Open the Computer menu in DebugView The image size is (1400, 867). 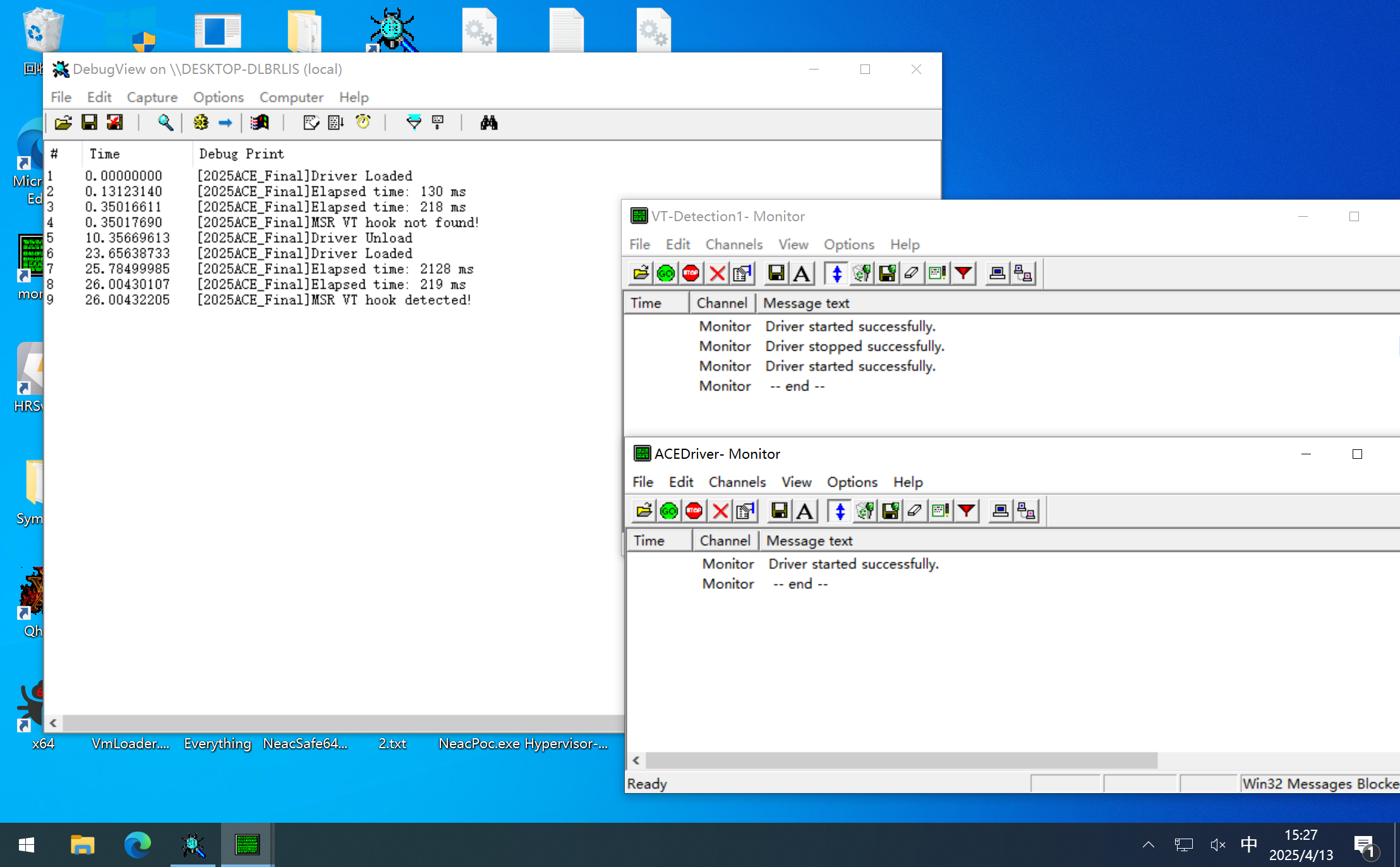pos(291,97)
